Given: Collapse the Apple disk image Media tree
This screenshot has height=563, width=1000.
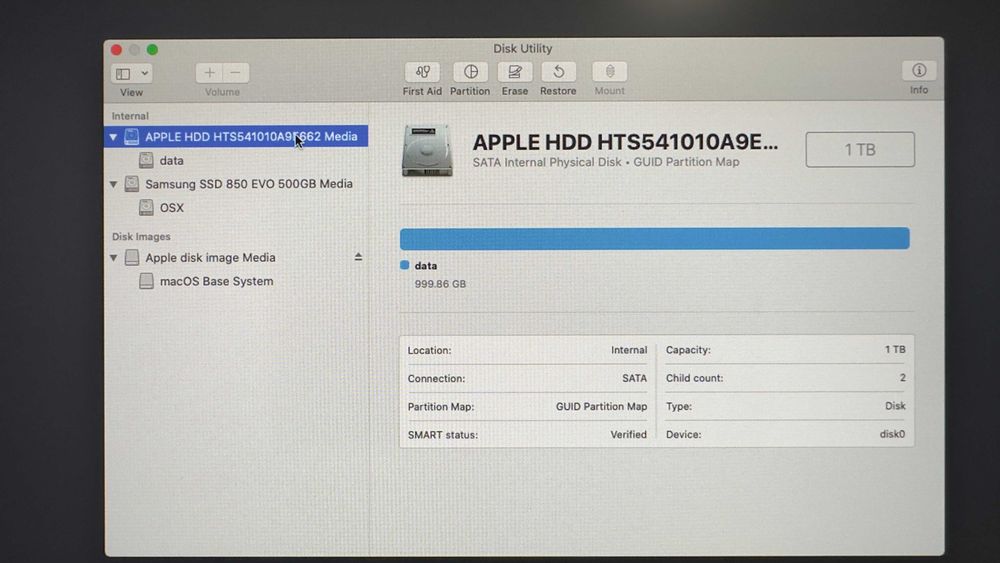Looking at the screenshot, I should click(x=113, y=258).
